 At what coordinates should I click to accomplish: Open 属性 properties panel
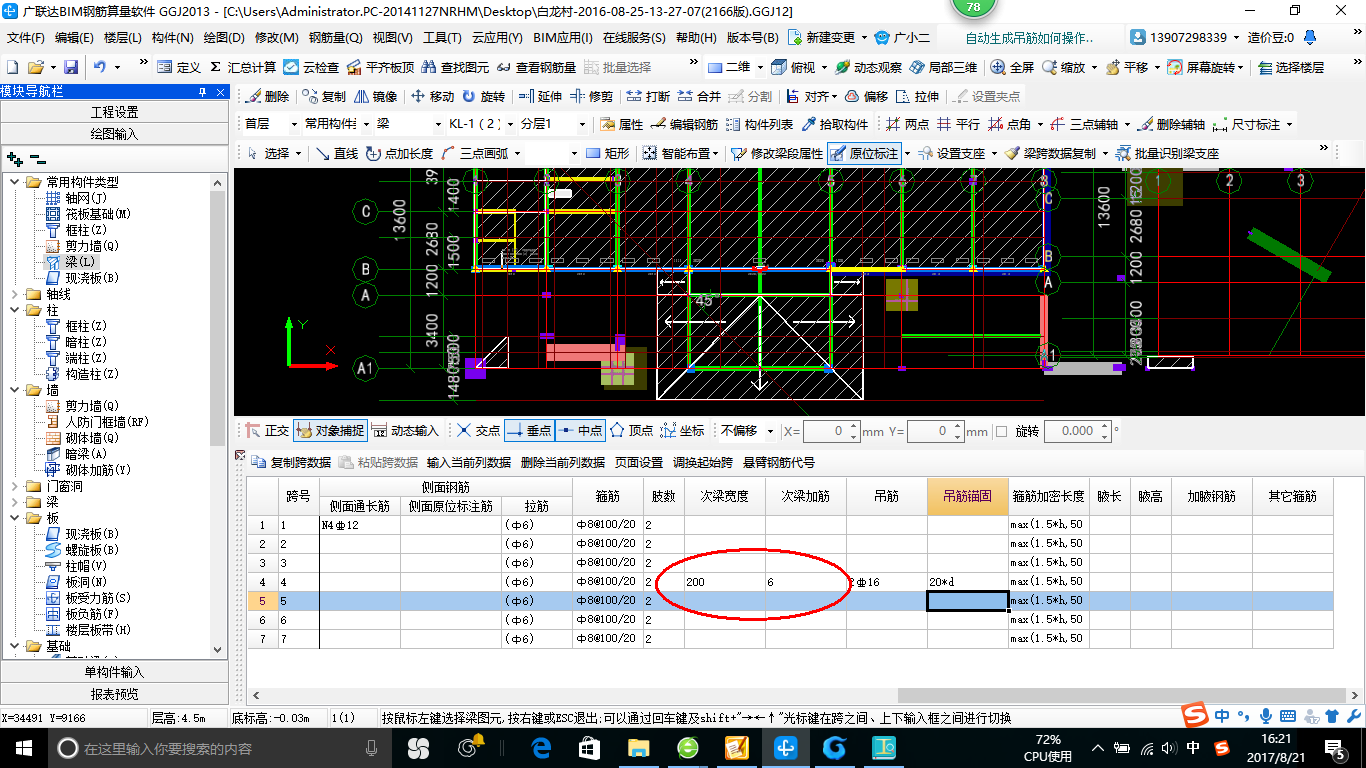tap(621, 125)
